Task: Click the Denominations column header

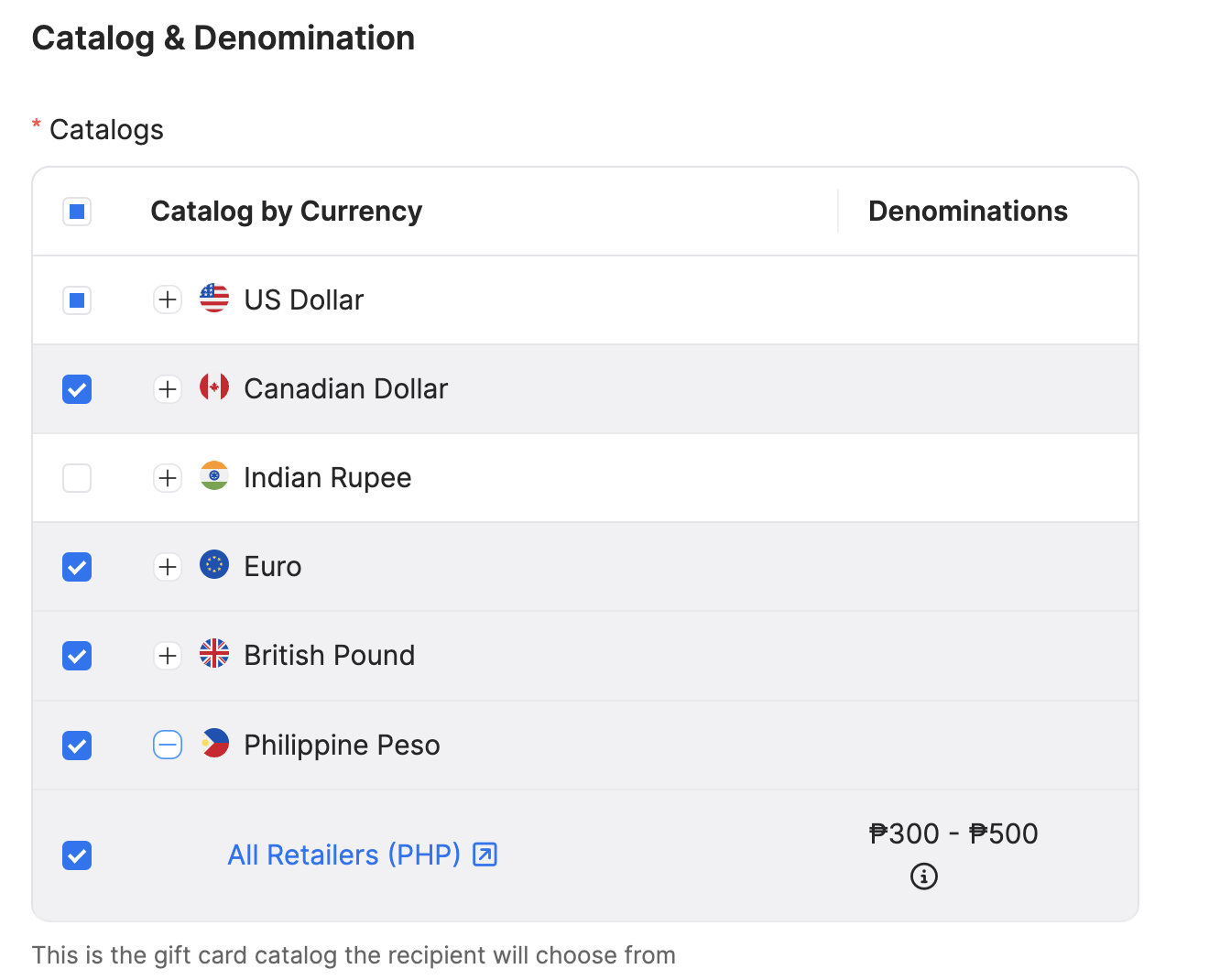Action: coord(967,211)
